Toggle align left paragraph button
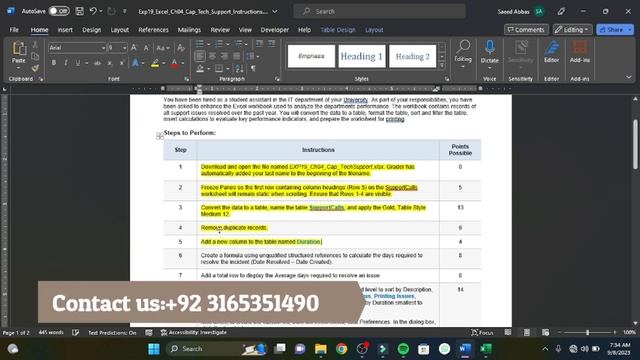 (200, 56)
